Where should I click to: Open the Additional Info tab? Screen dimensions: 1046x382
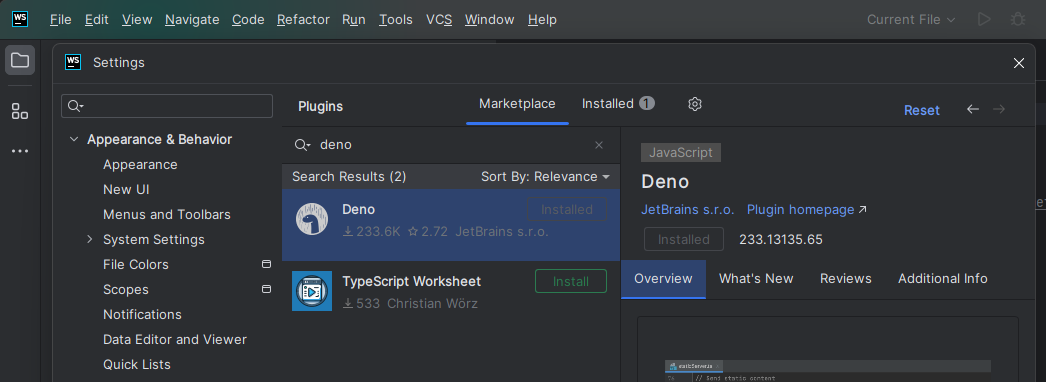(943, 279)
